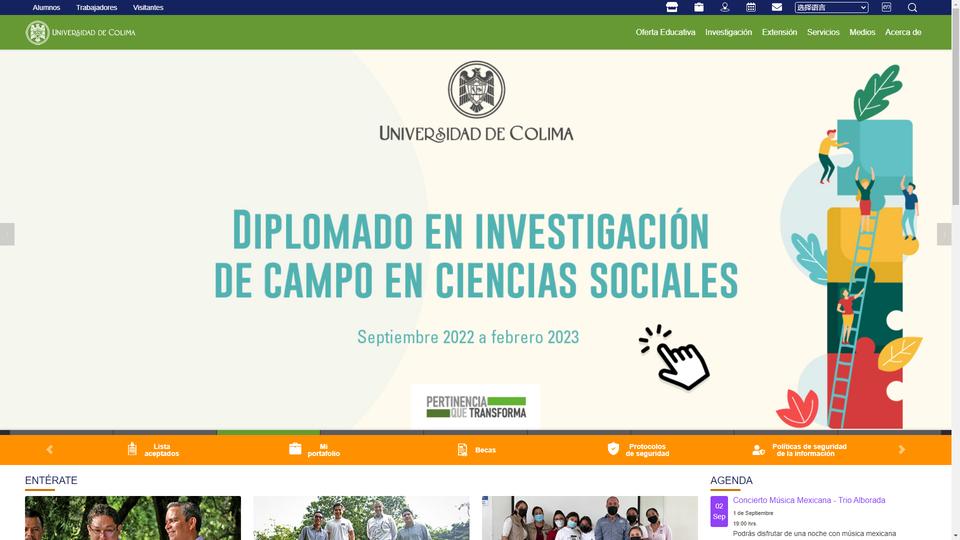The image size is (960, 540).
Task: Click the ENTÉRATE section heading
Action: 51,481
